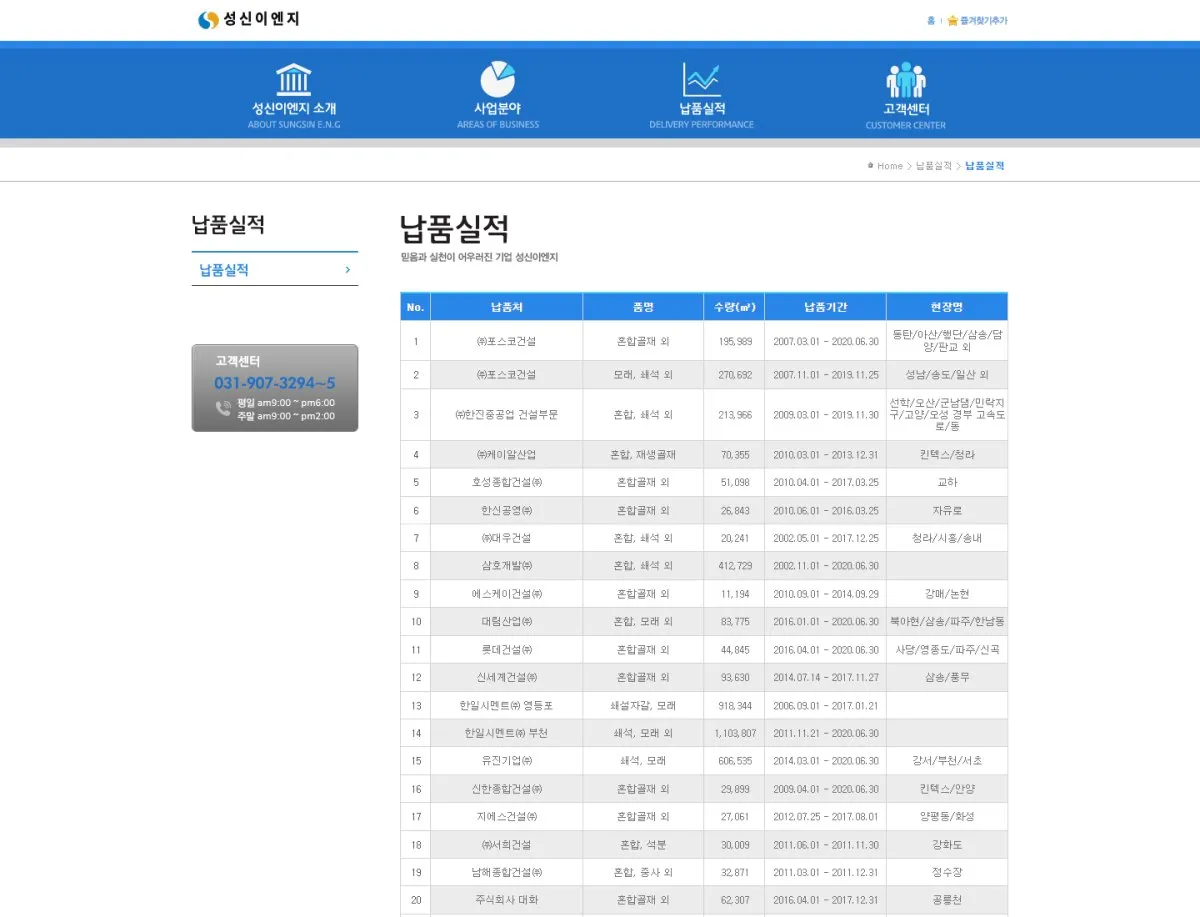The image size is (1200, 917).
Task: Click the No. column header
Action: [x=416, y=307]
